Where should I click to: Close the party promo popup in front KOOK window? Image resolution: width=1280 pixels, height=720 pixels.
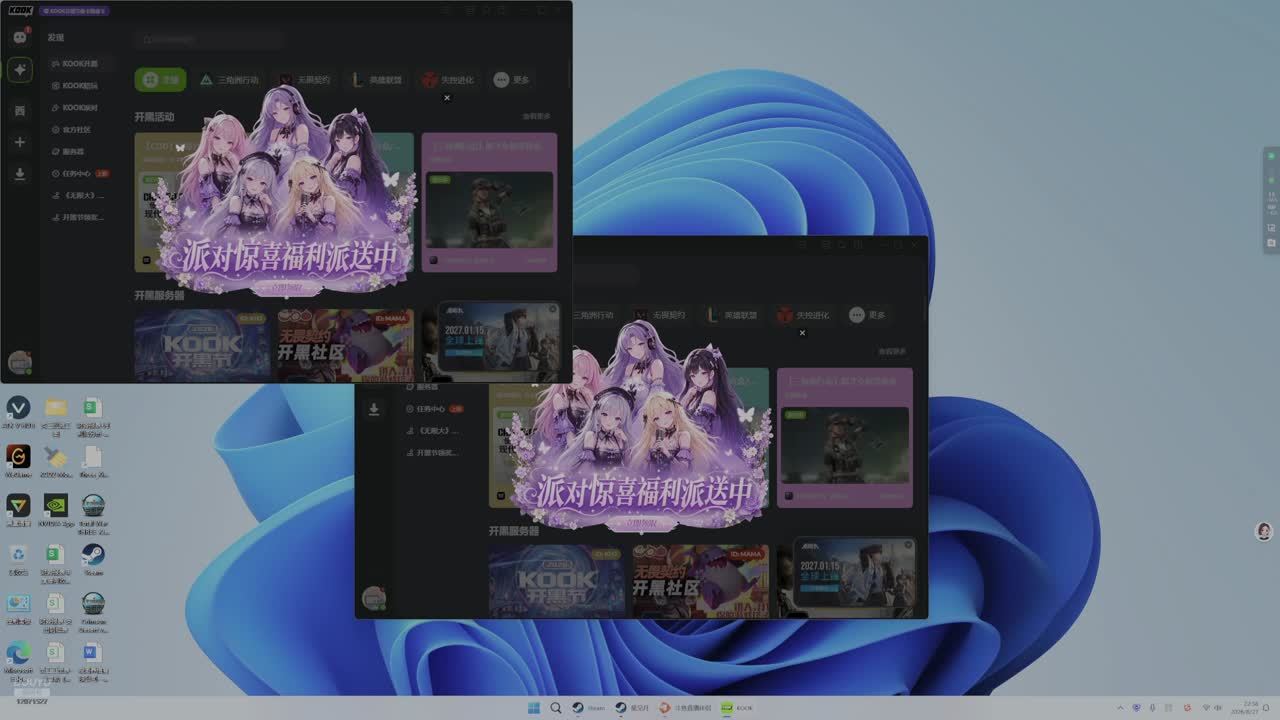tap(446, 97)
